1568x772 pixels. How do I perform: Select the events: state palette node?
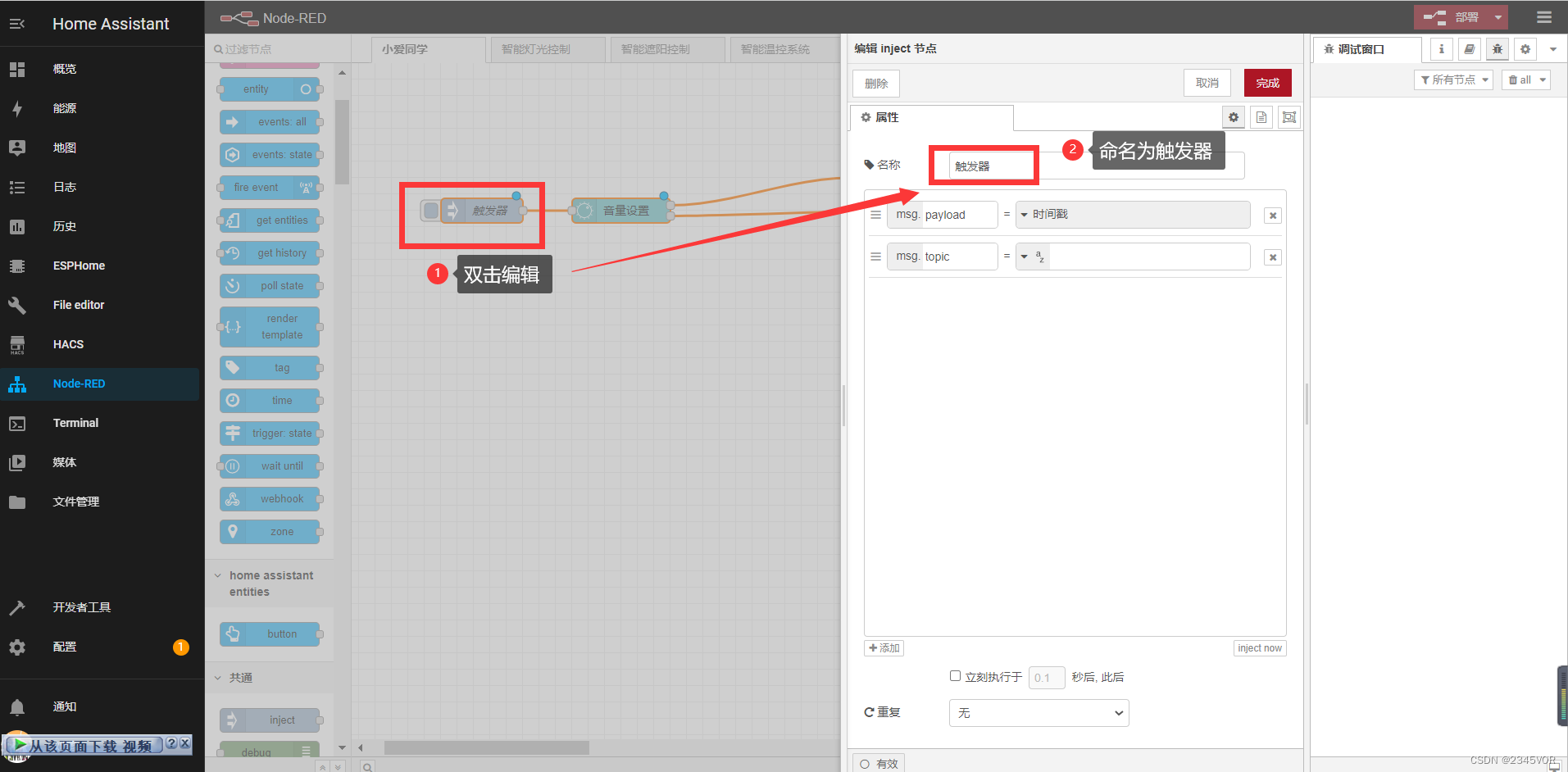click(270, 155)
